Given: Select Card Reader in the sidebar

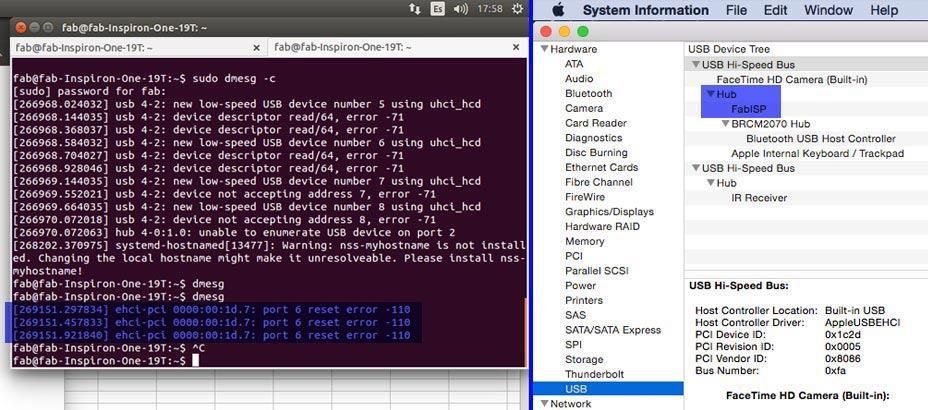Looking at the screenshot, I should pos(595,123).
